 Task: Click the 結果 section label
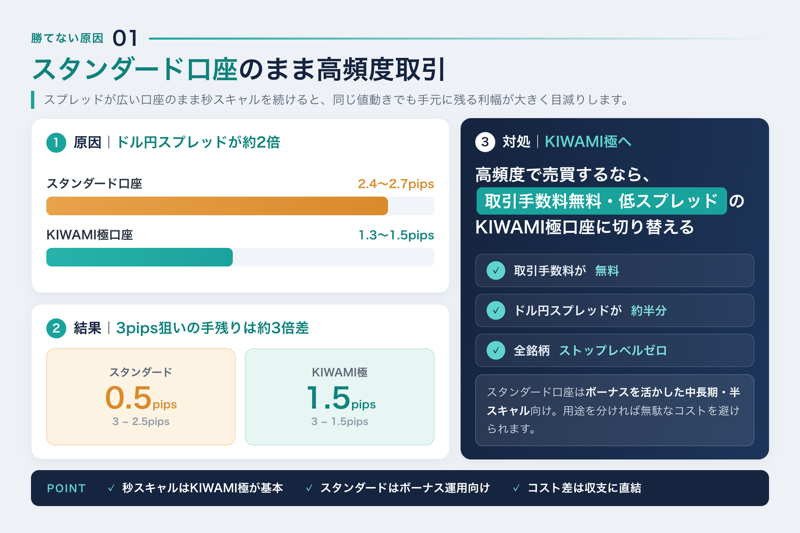click(x=87, y=328)
